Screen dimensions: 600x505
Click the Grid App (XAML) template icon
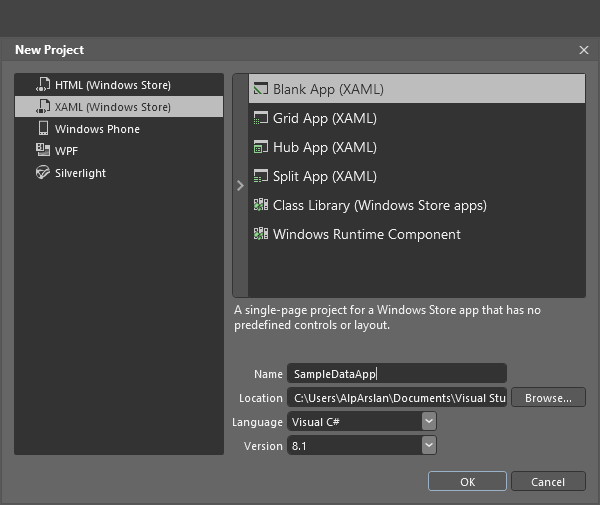[260, 118]
